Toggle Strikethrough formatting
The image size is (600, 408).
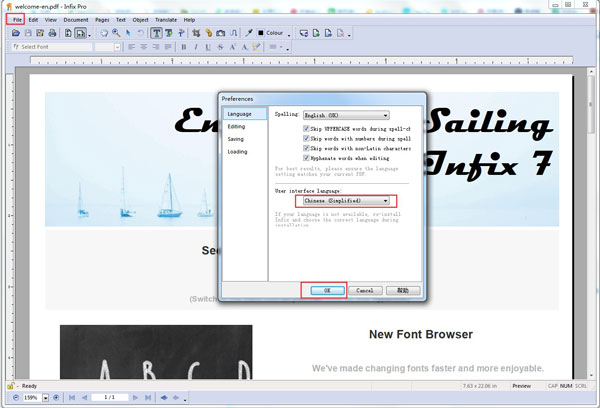pos(220,47)
